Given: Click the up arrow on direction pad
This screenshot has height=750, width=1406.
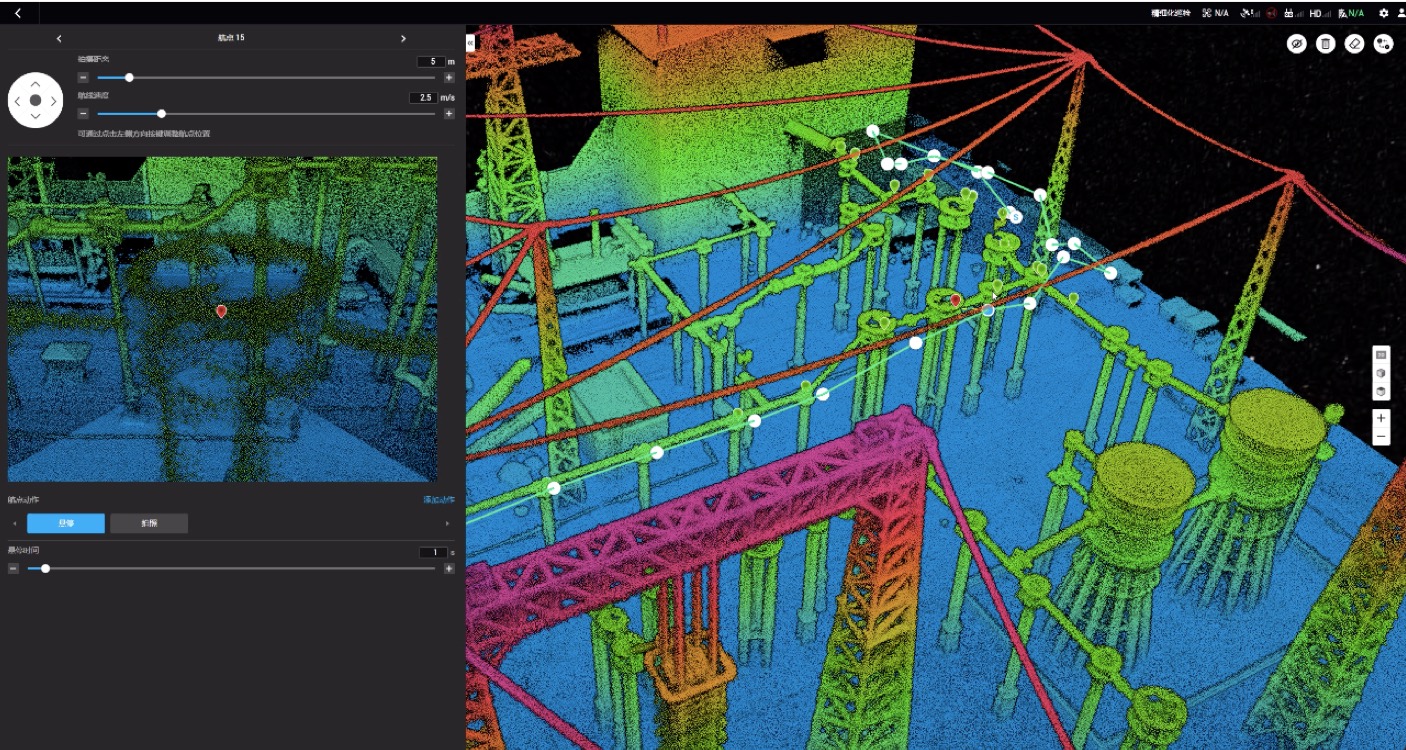Looking at the screenshot, I should [x=36, y=84].
